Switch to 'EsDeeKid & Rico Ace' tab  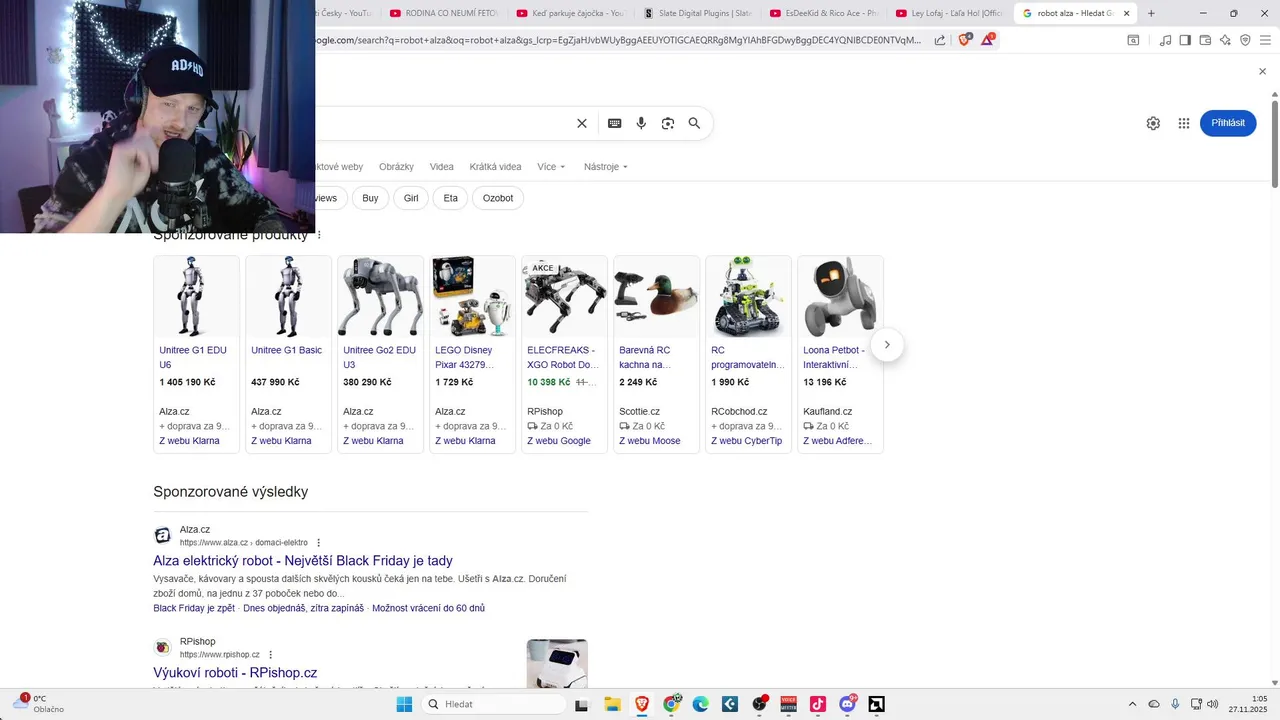click(825, 13)
